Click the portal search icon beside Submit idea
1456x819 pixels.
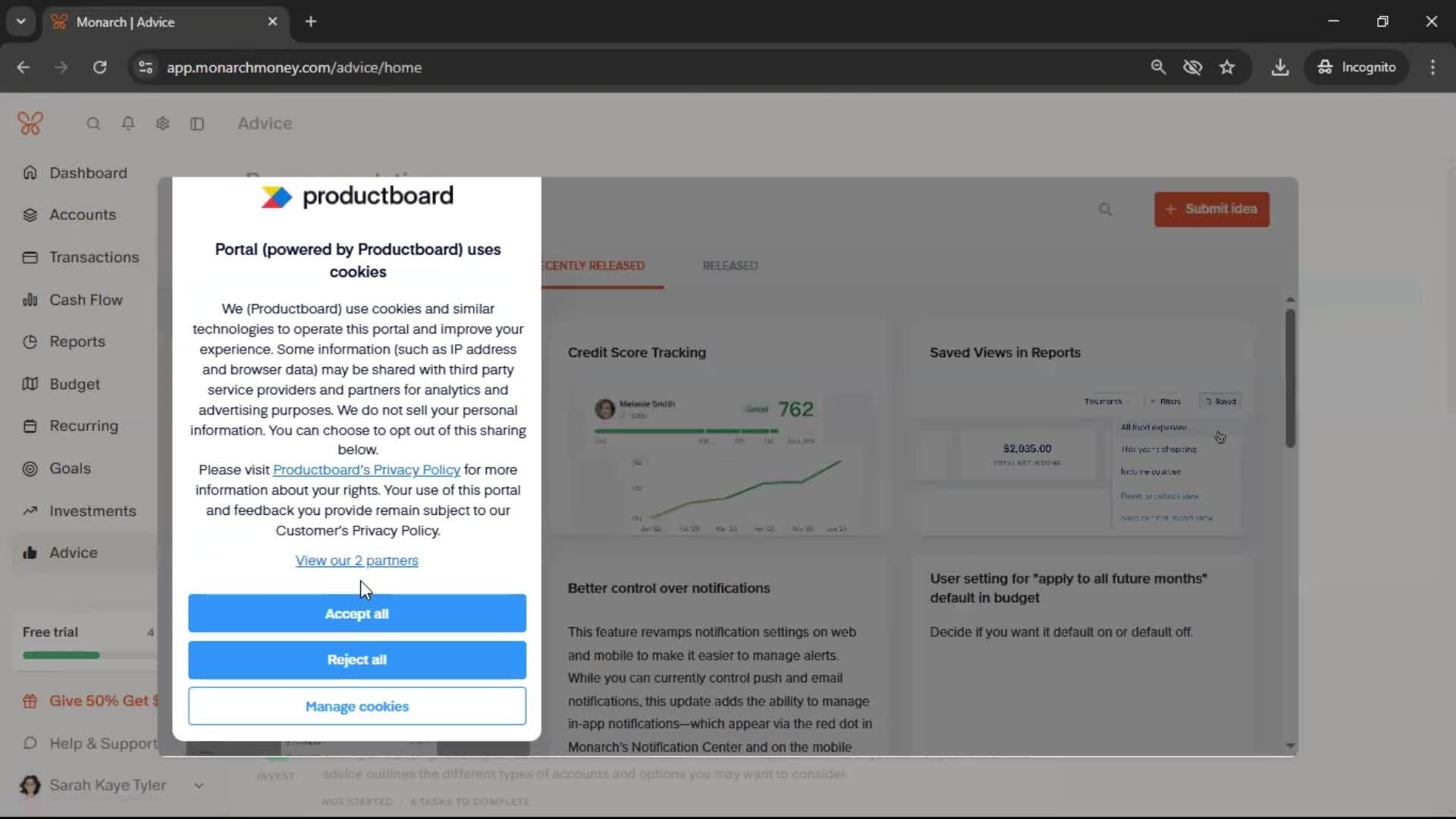(x=1105, y=209)
